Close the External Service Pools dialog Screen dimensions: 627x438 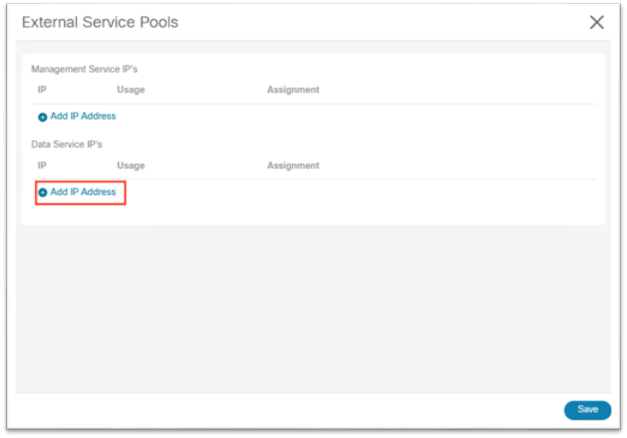pos(597,22)
